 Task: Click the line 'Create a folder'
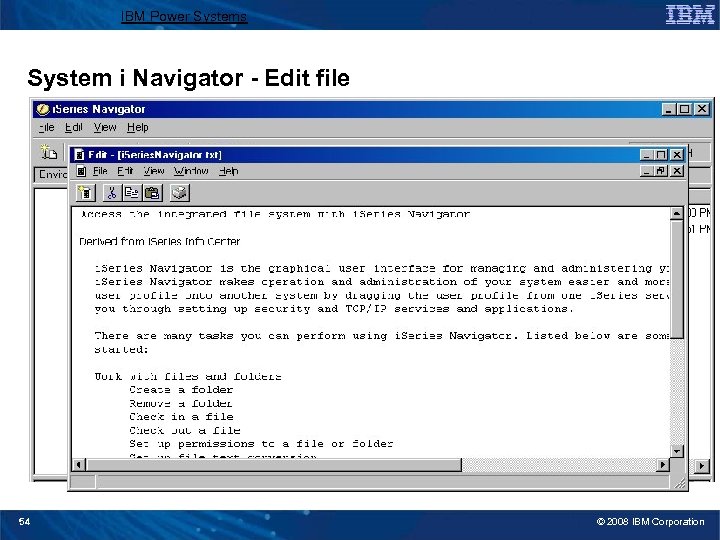click(x=181, y=390)
